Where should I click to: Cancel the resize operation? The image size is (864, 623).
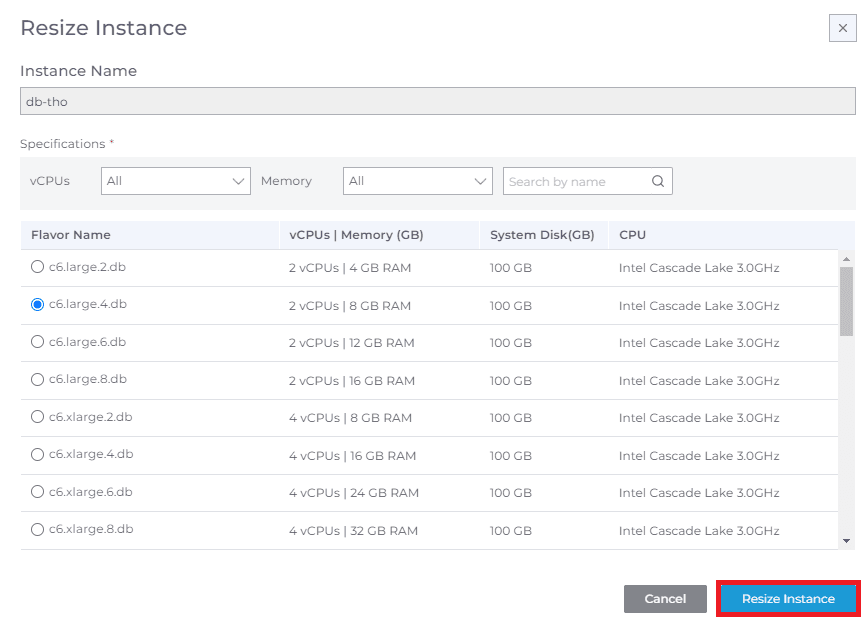coord(665,599)
